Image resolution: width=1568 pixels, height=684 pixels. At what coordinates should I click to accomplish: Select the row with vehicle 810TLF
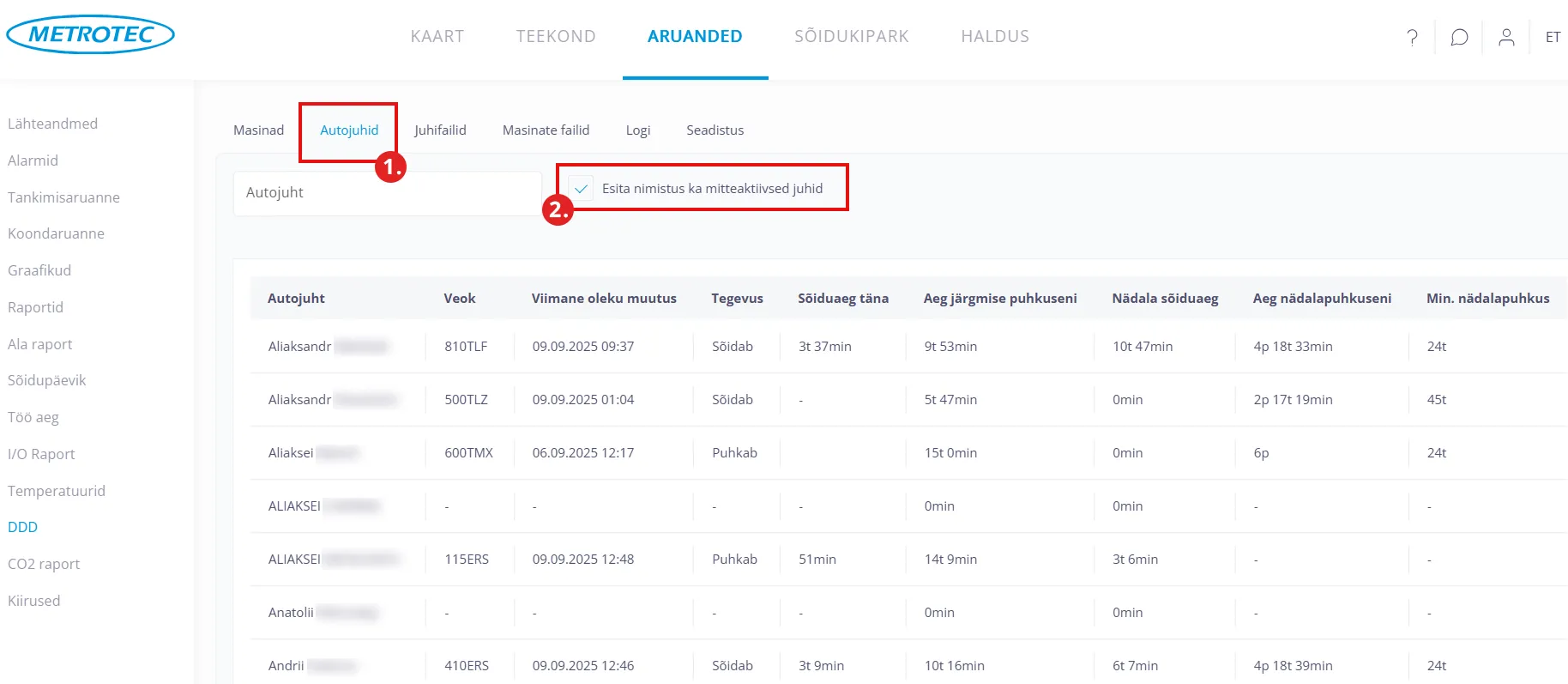point(466,347)
